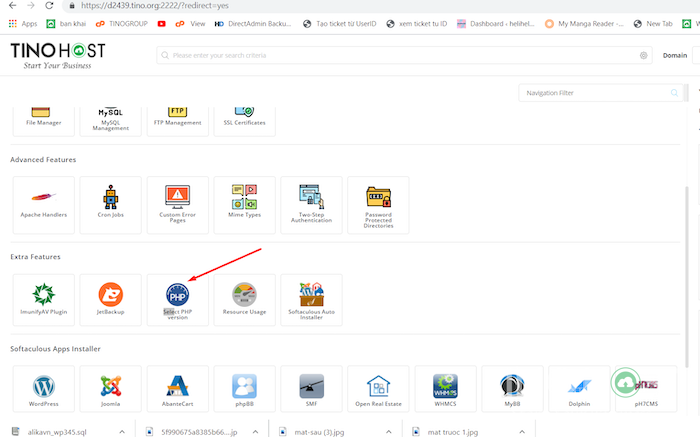Click green cloud upload floating button
The height and width of the screenshot is (437, 700).
(x=625, y=382)
